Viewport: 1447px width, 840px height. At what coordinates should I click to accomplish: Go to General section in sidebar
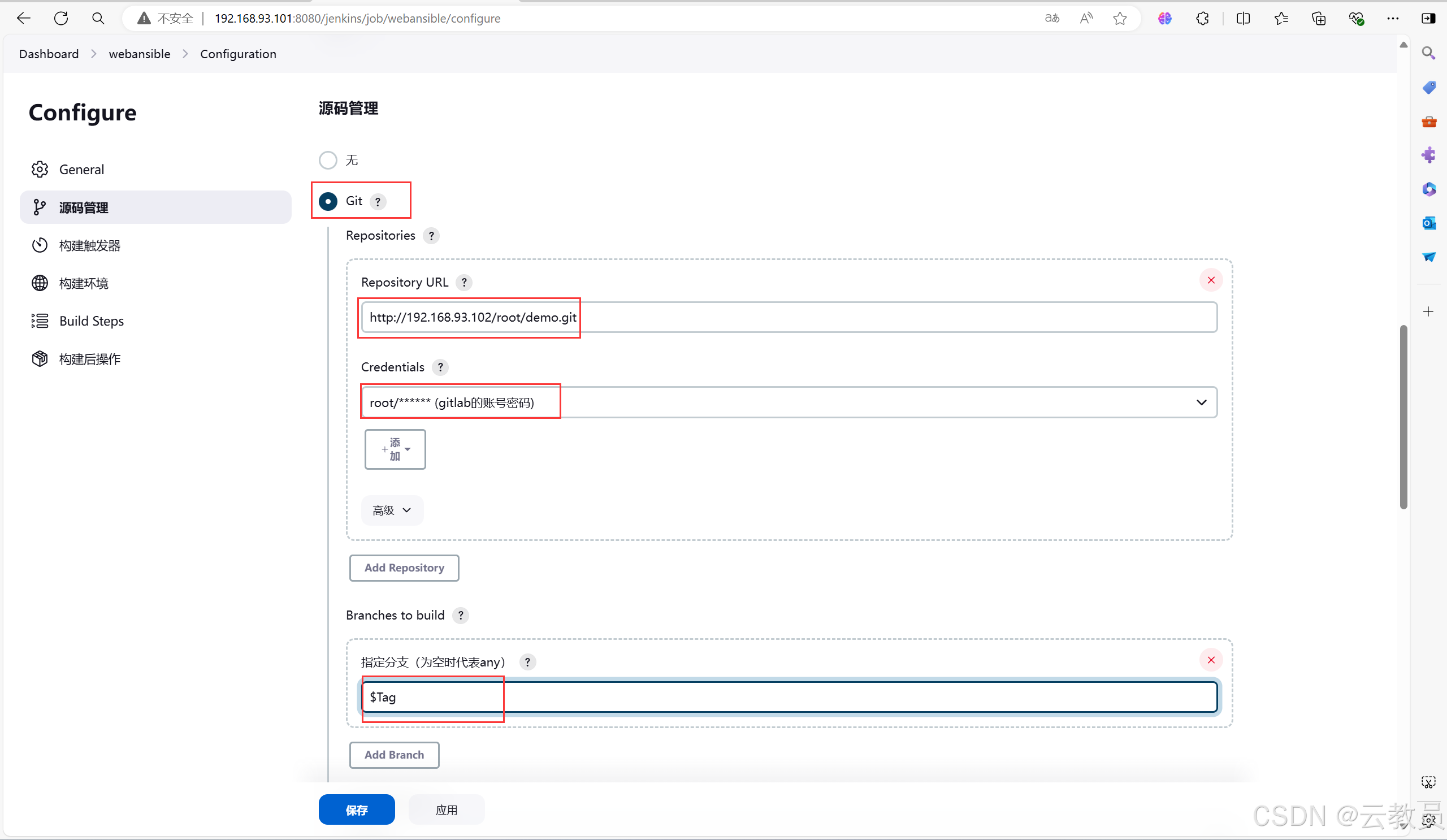pyautogui.click(x=155, y=170)
